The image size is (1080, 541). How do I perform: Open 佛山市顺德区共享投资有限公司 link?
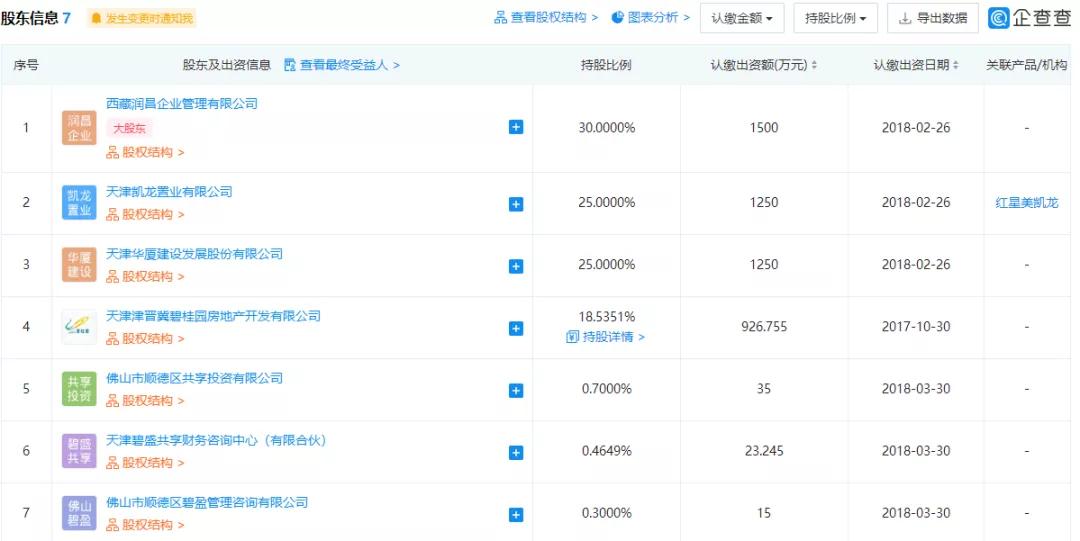click(x=194, y=378)
